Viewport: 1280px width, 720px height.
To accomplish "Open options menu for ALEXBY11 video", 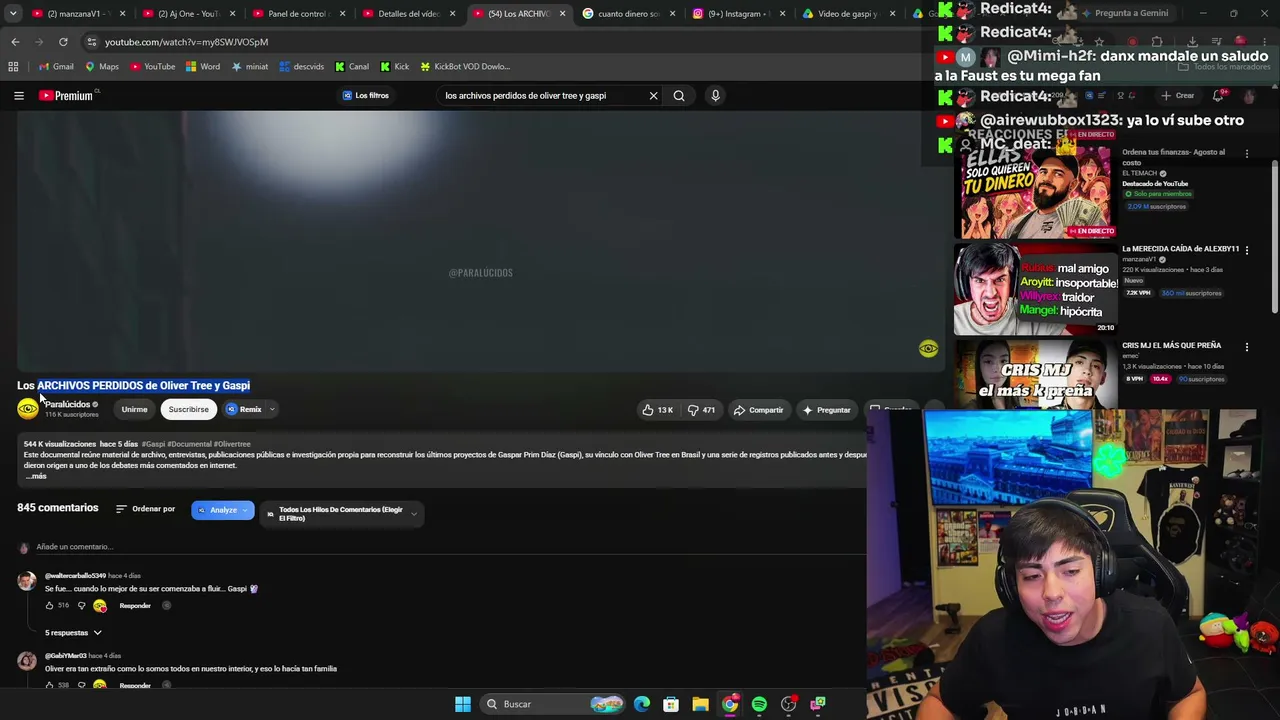I will (x=1247, y=250).
